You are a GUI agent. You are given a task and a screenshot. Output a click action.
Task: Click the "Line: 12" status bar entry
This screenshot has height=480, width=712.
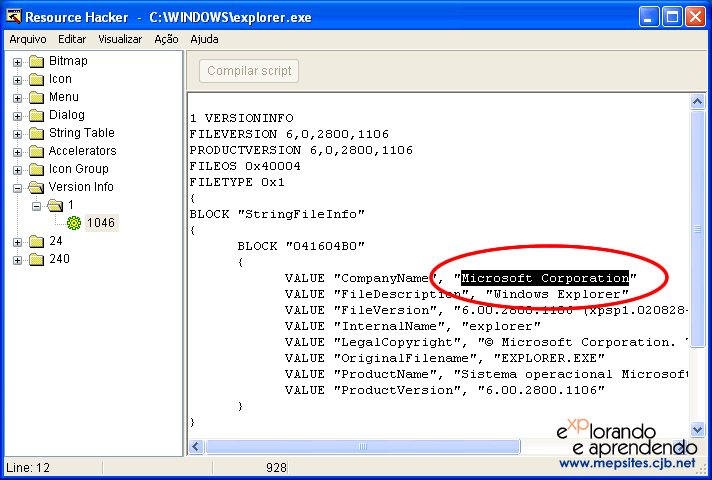pyautogui.click(x=28, y=468)
